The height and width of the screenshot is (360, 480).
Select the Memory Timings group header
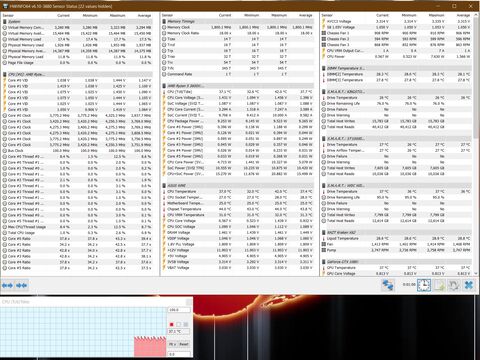238,21
